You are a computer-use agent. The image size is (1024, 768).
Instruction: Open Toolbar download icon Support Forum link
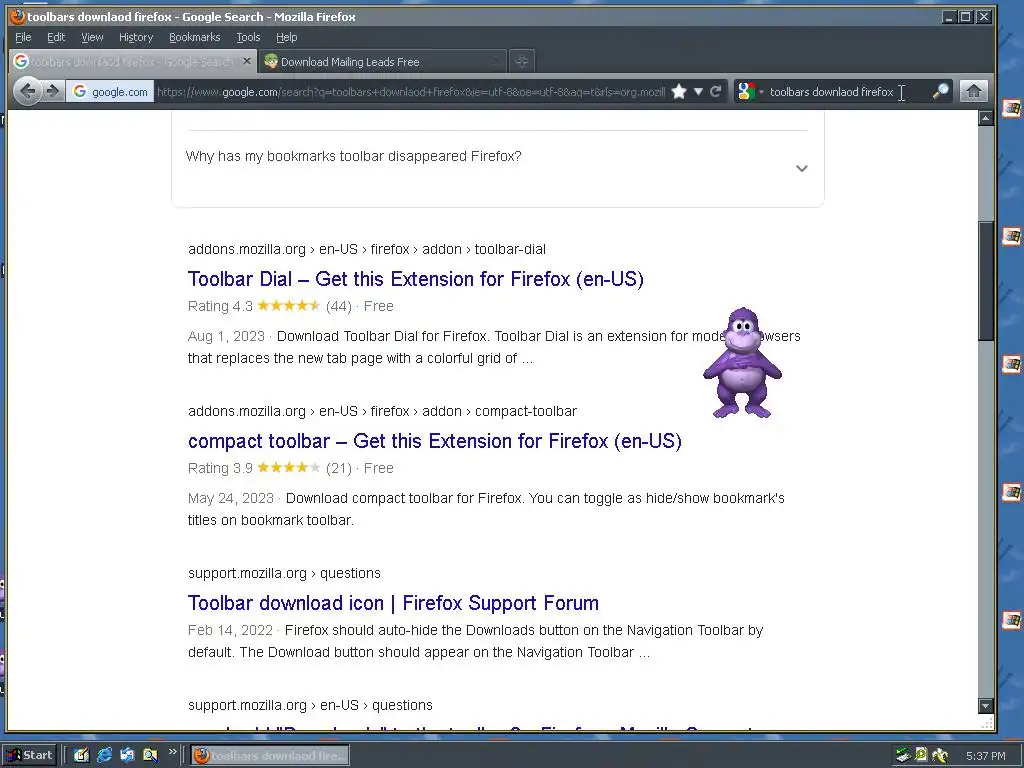(393, 603)
